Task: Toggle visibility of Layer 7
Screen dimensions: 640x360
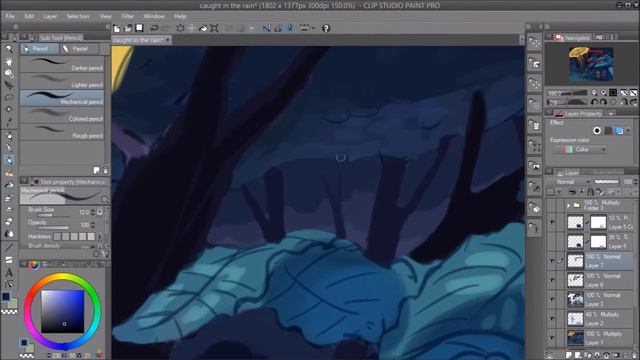Action: pos(552,261)
